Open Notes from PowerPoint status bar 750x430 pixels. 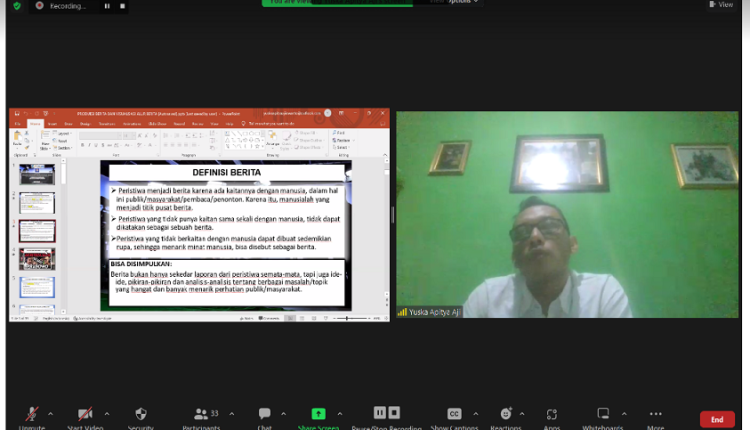pos(247,318)
